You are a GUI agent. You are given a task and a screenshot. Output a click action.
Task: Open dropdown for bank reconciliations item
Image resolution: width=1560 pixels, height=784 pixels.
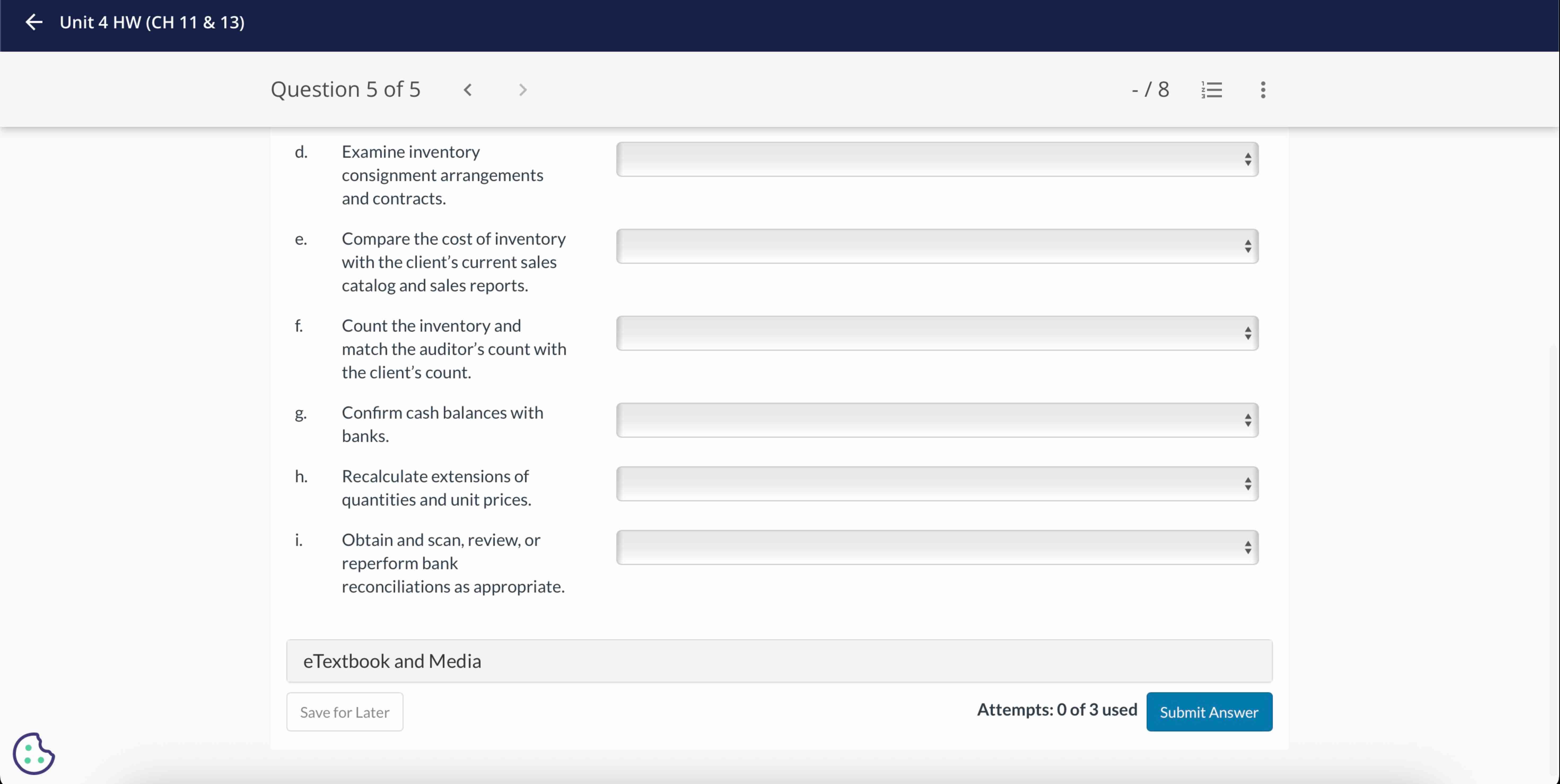coord(936,548)
